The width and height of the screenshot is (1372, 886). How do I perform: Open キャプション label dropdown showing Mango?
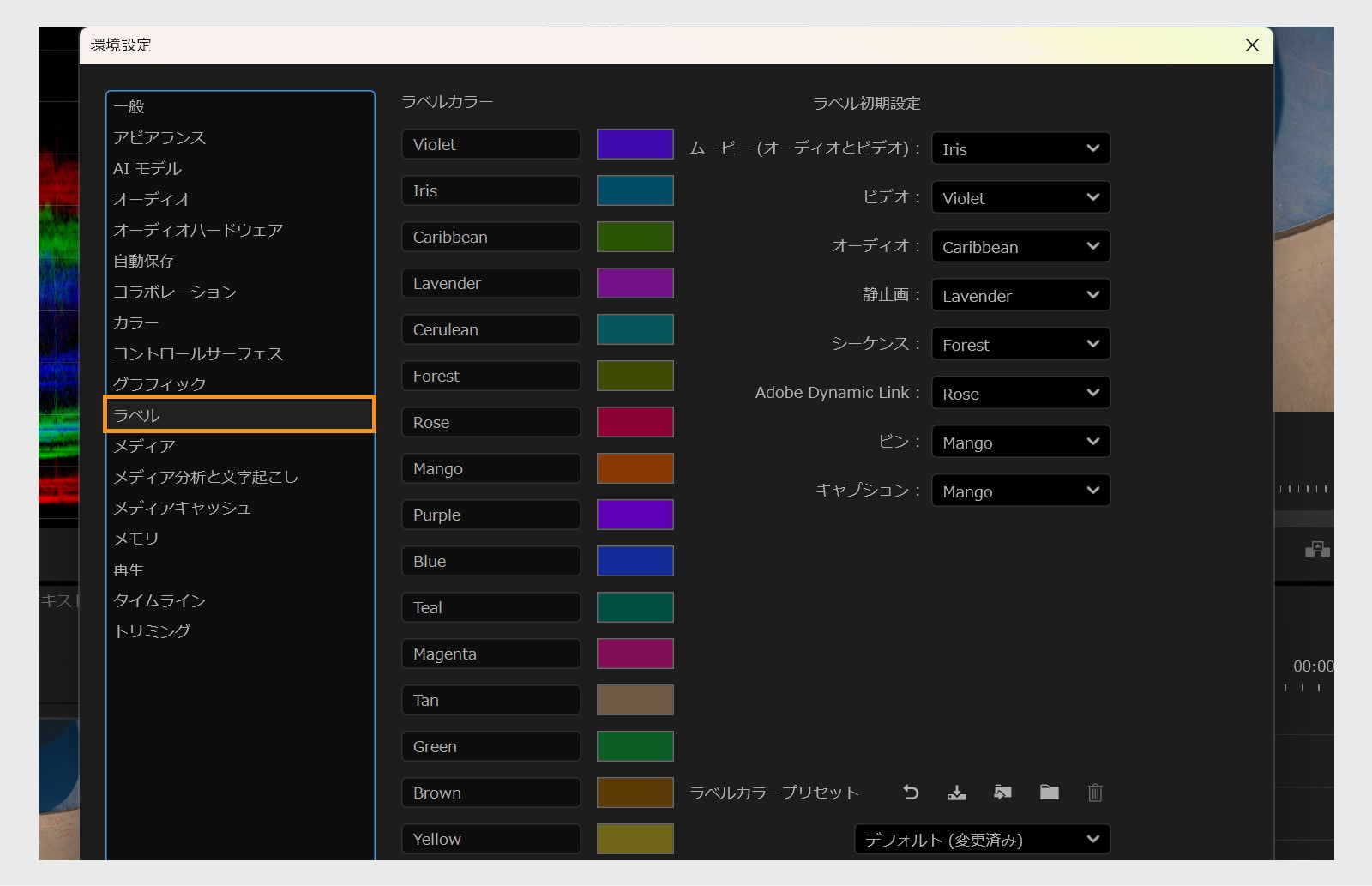point(1020,491)
